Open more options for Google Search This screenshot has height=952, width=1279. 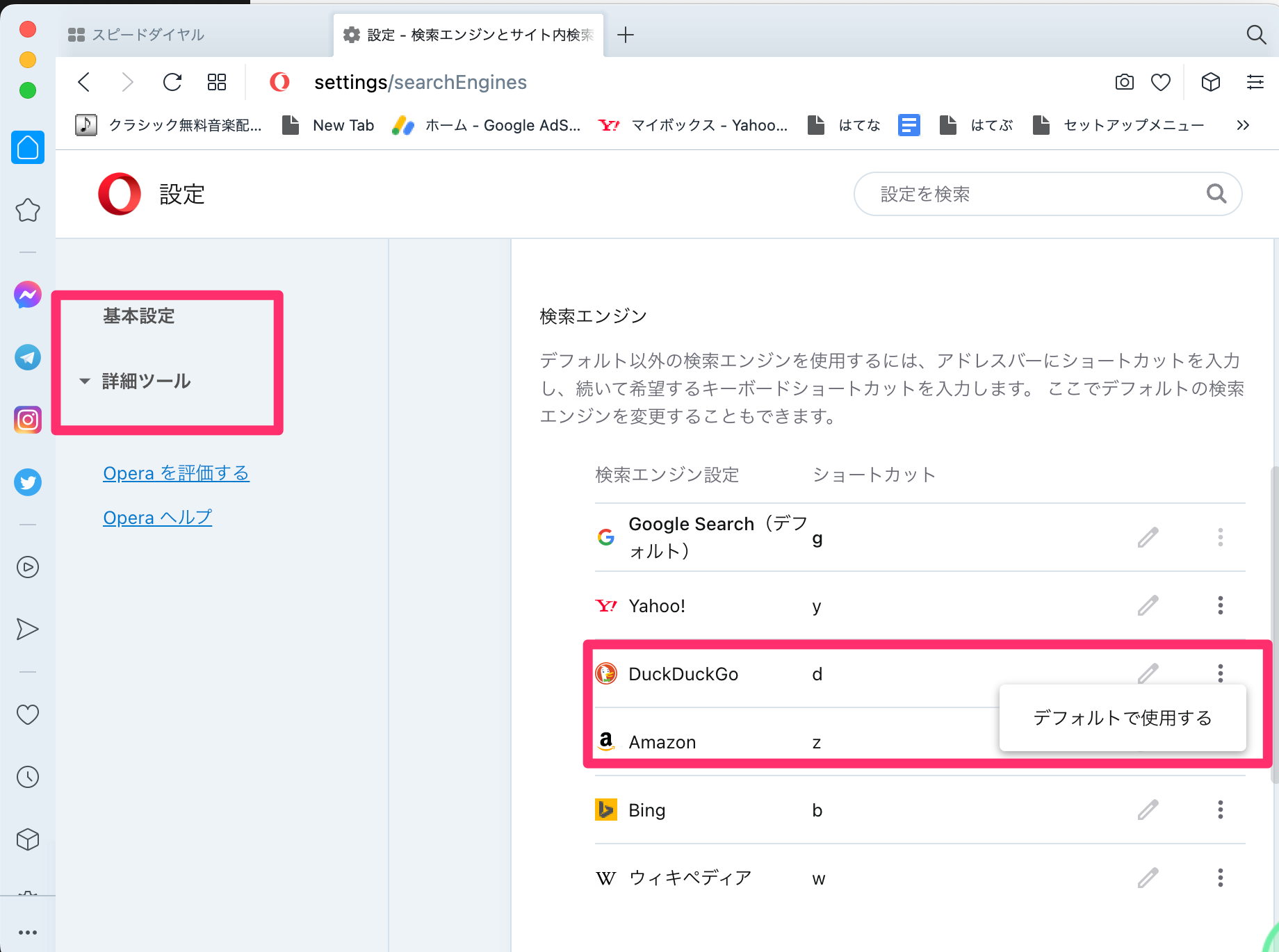point(1221,537)
